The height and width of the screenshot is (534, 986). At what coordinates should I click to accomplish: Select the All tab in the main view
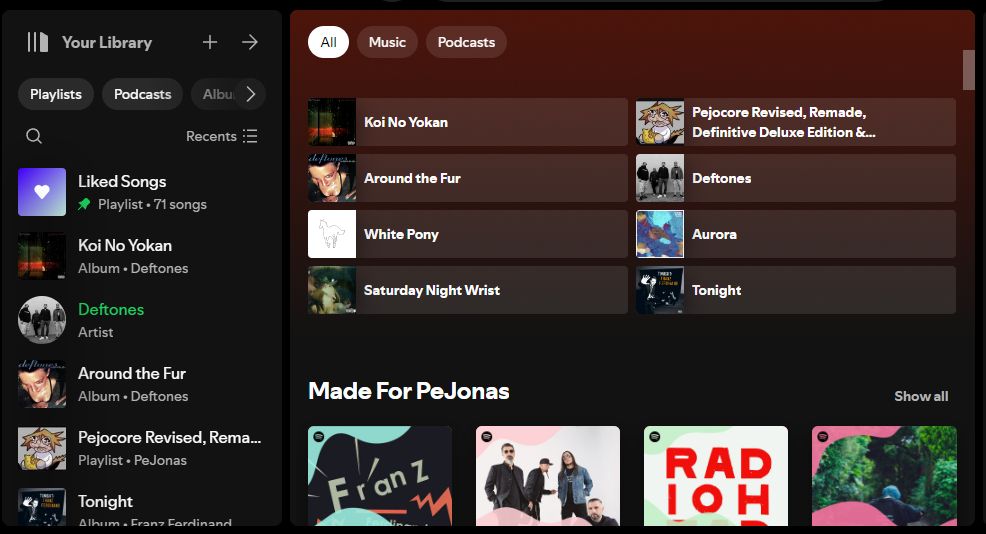click(328, 42)
